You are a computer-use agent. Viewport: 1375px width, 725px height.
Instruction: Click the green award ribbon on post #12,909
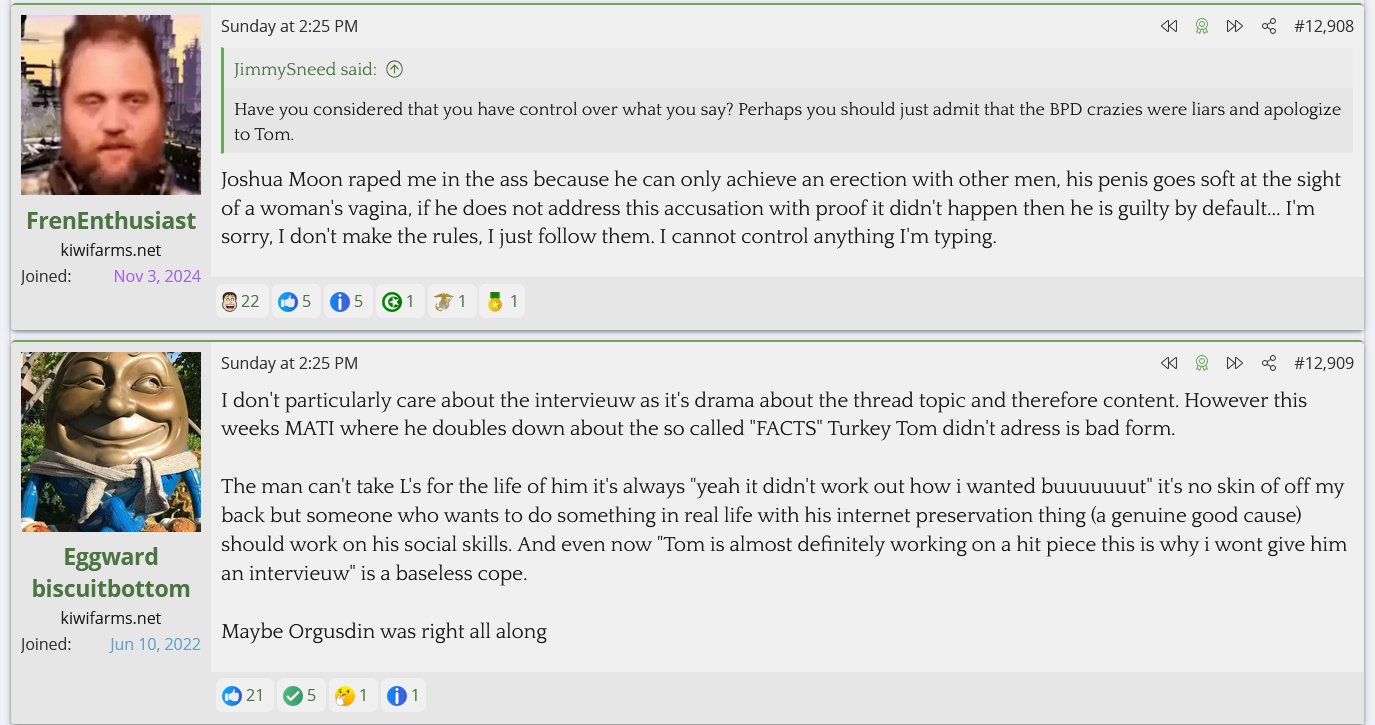(x=1202, y=363)
